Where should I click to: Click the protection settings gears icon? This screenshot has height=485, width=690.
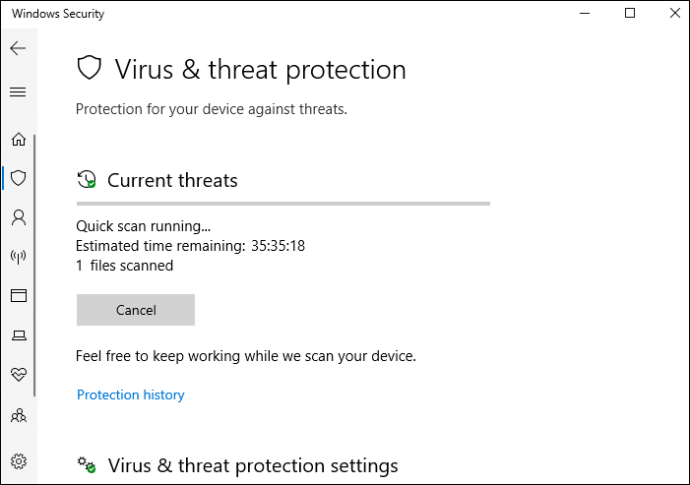tap(87, 465)
